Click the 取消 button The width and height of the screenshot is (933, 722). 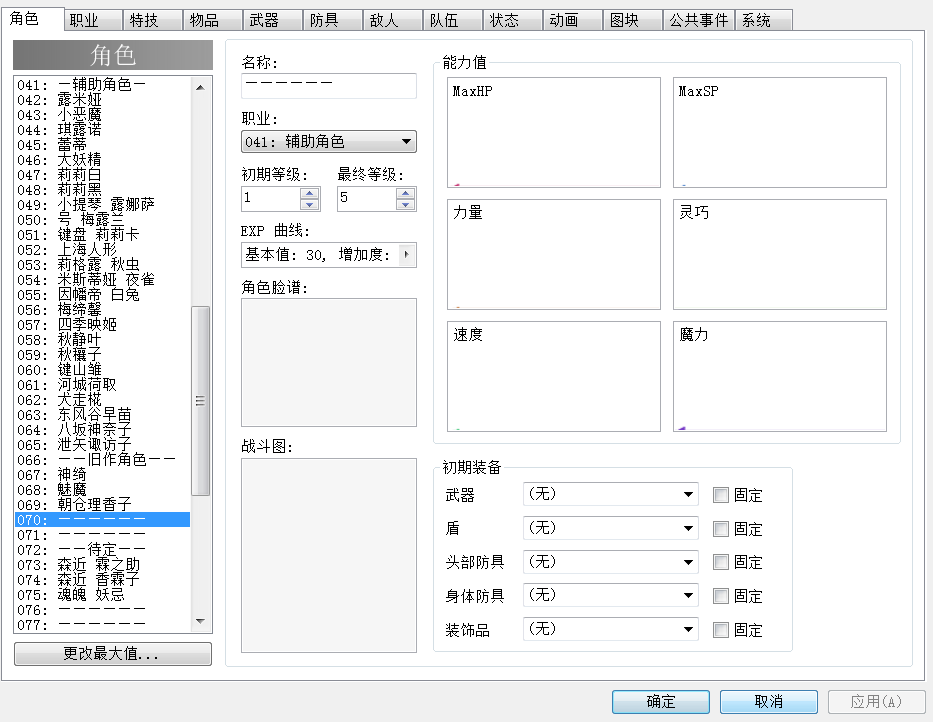click(x=769, y=702)
